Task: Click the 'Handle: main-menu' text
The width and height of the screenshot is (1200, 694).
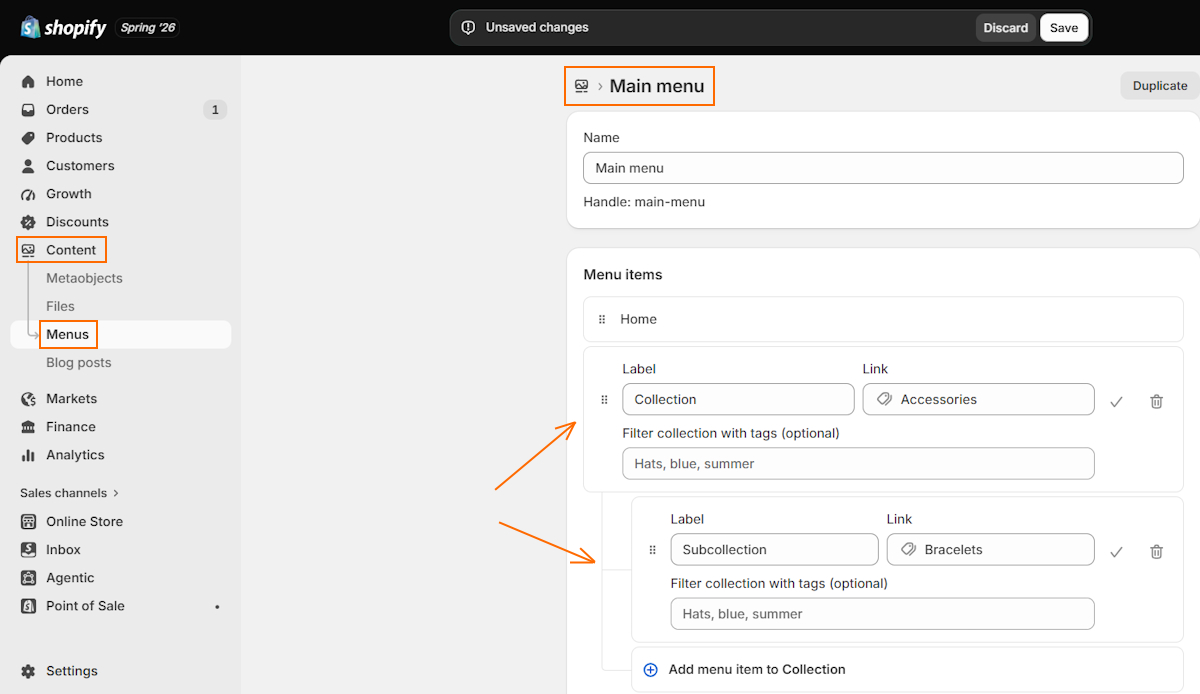Action: (644, 202)
